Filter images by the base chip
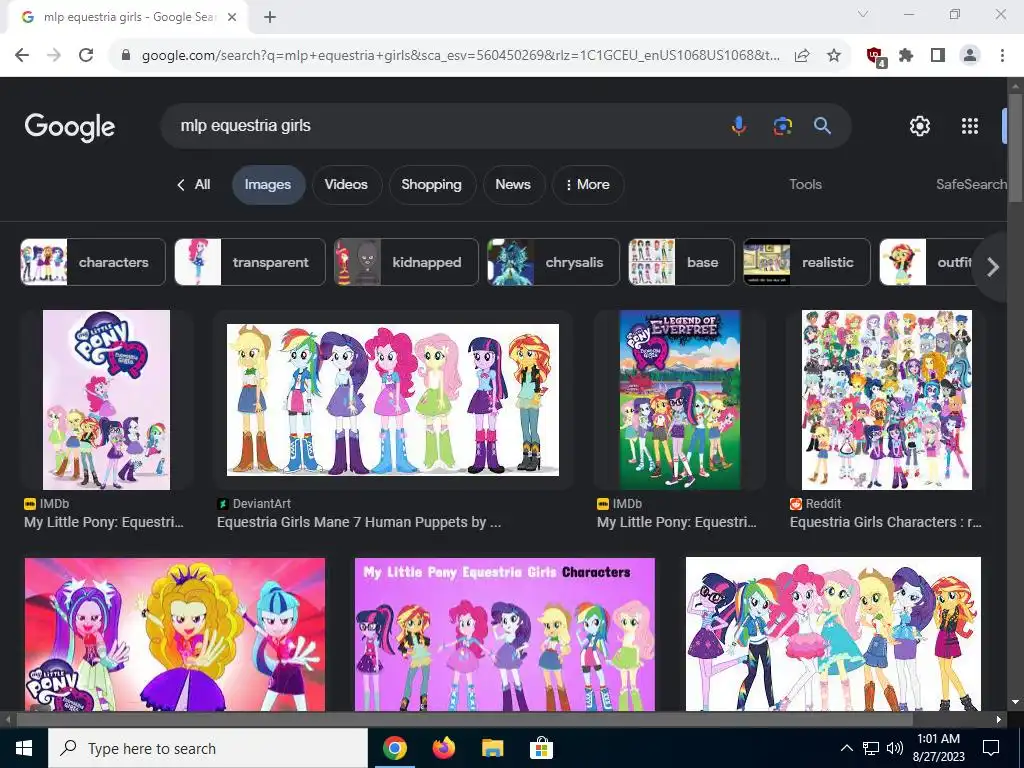 (681, 263)
